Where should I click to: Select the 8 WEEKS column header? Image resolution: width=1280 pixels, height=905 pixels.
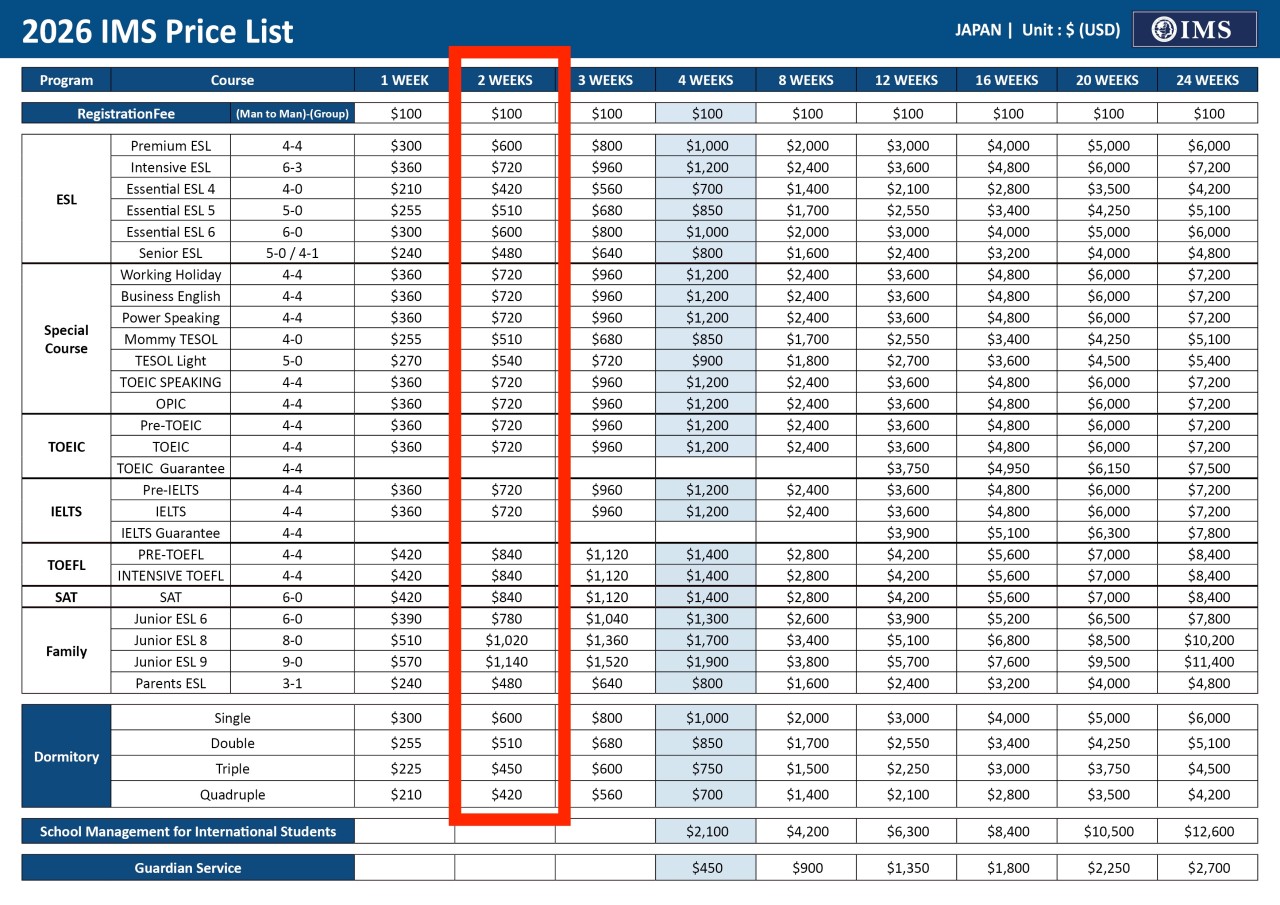click(806, 80)
